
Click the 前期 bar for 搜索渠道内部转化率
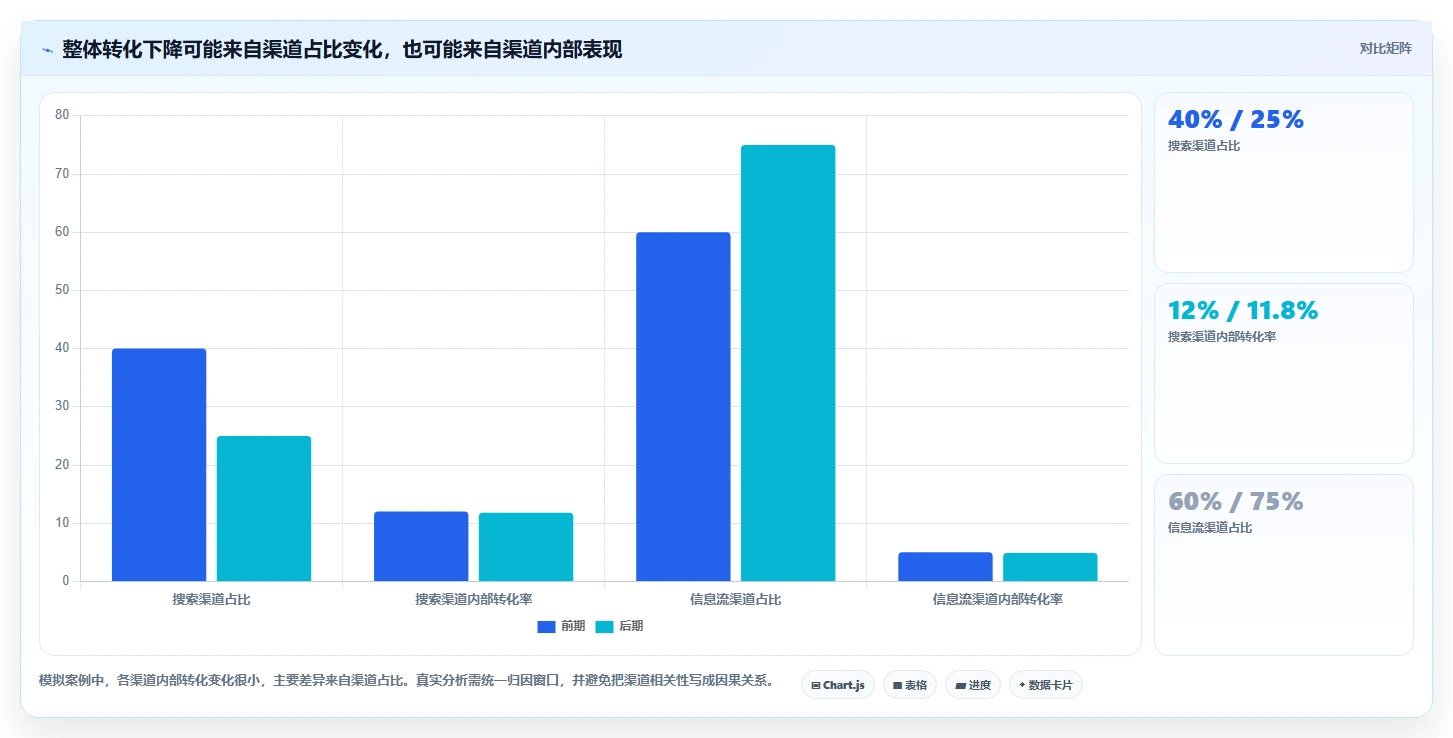(x=421, y=546)
